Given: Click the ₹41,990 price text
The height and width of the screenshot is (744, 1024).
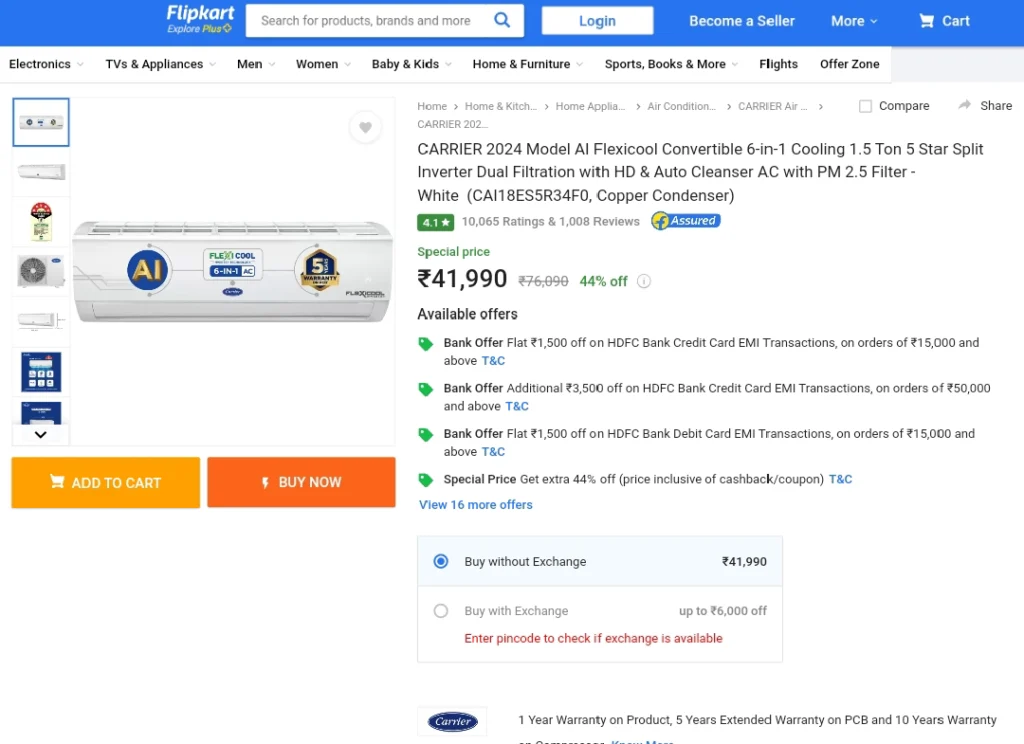Looking at the screenshot, I should tap(462, 279).
